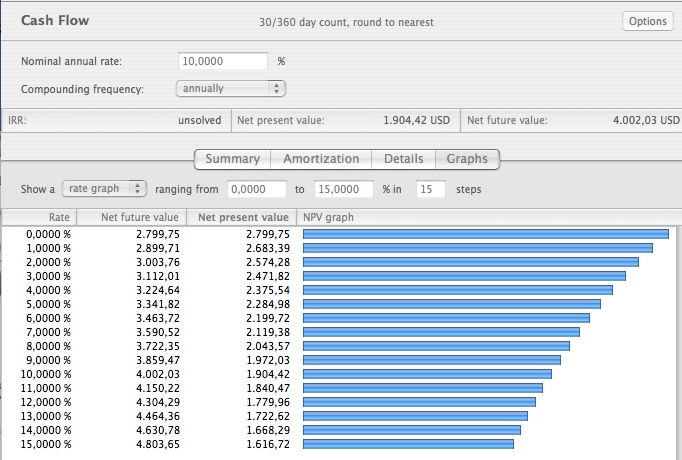The height and width of the screenshot is (460, 682).
Task: Open the Amortization tab
Action: click(x=321, y=159)
